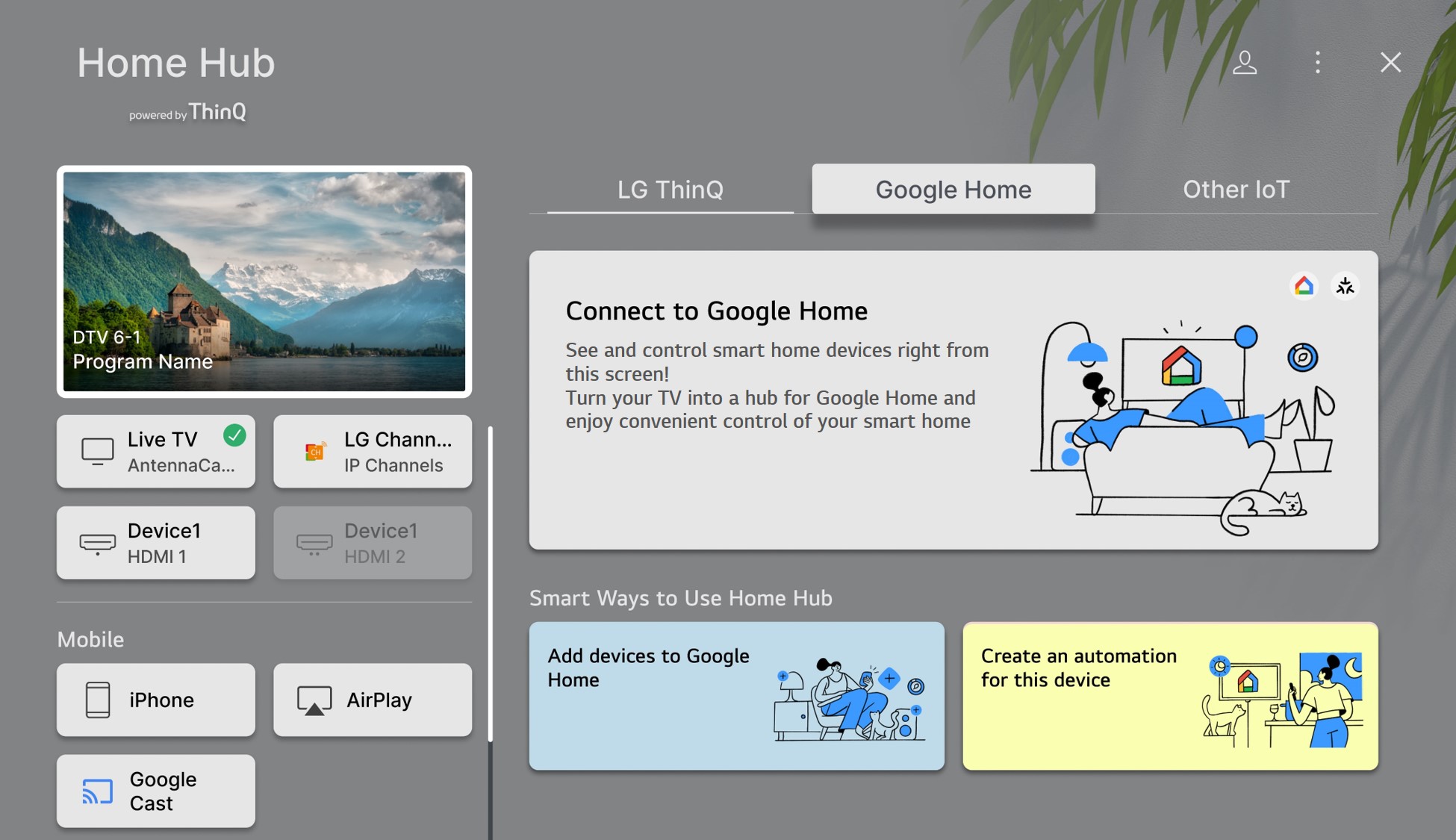Toggle HDMI 1 Device1 selection
The image size is (1456, 840).
[157, 542]
